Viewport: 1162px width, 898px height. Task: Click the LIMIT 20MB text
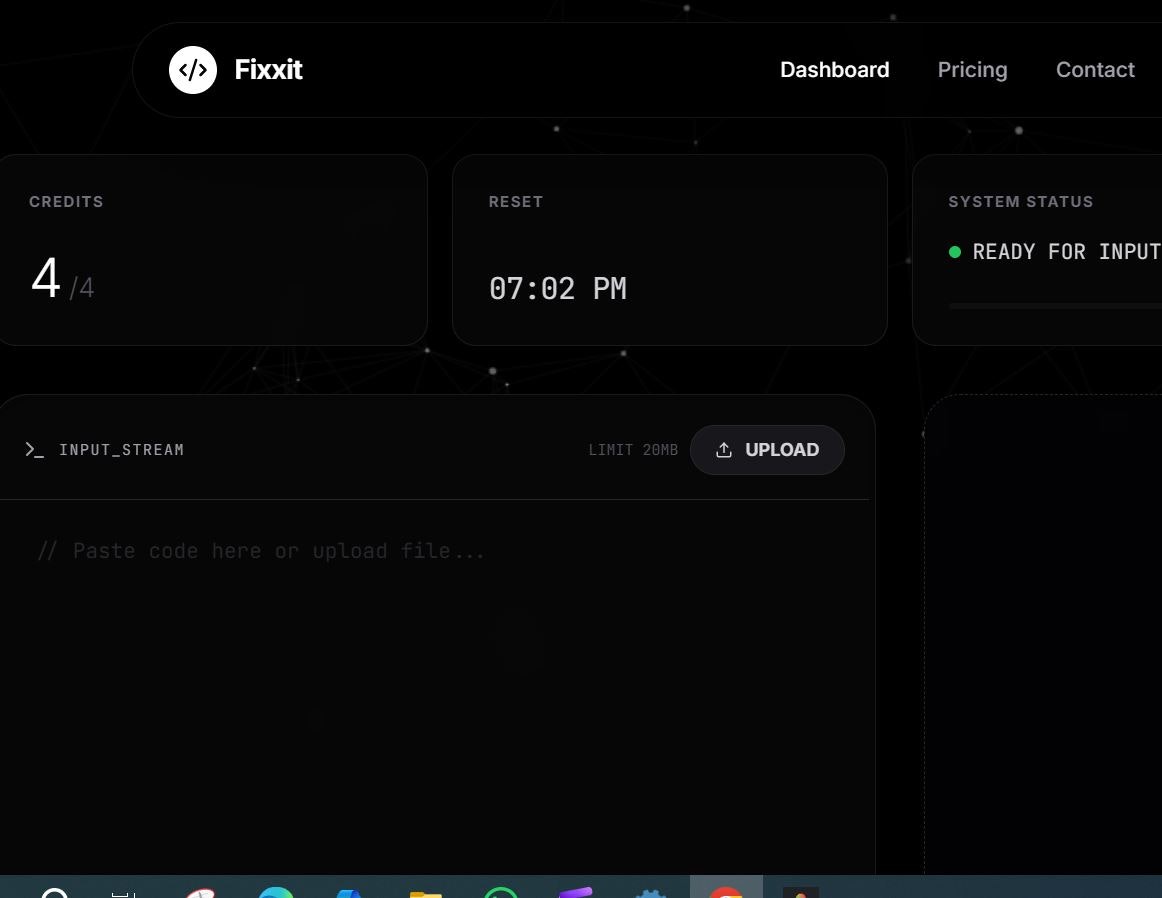click(x=633, y=450)
